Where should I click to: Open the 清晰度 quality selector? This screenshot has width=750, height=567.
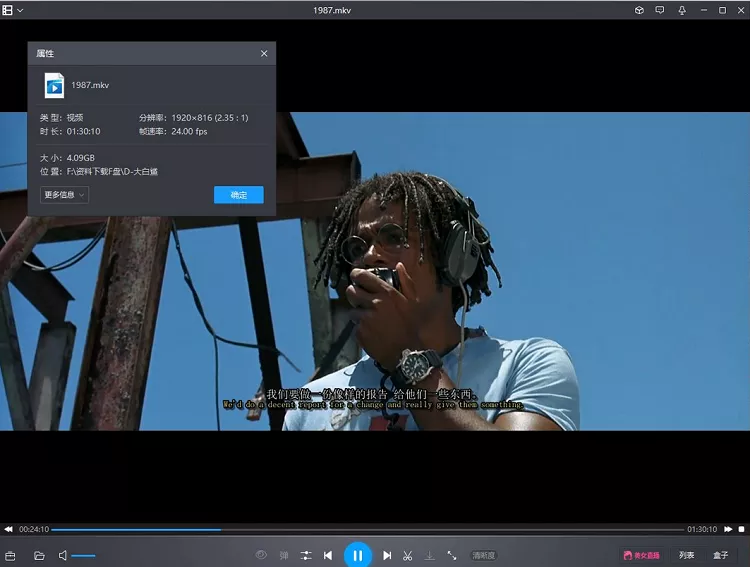pyautogui.click(x=484, y=555)
